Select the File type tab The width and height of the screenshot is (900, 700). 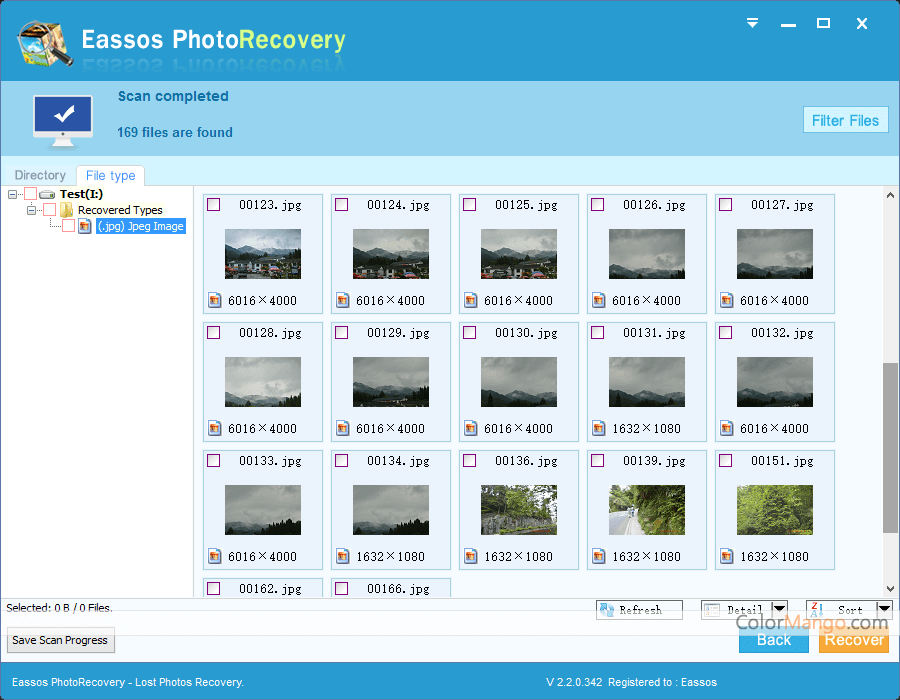pos(111,176)
